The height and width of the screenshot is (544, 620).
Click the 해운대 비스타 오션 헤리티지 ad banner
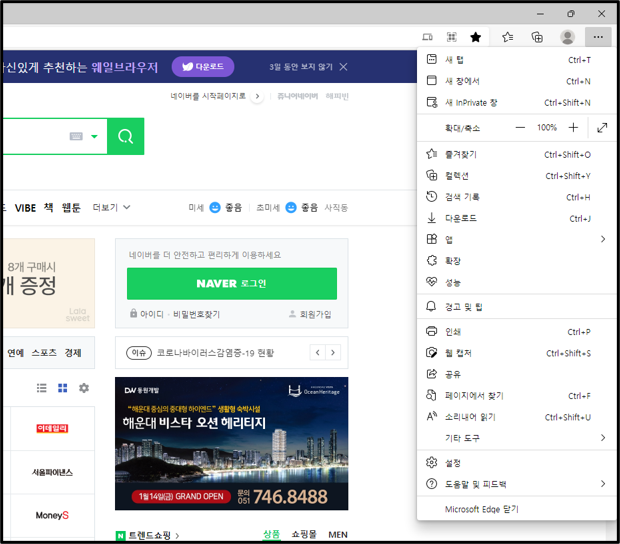click(x=232, y=444)
